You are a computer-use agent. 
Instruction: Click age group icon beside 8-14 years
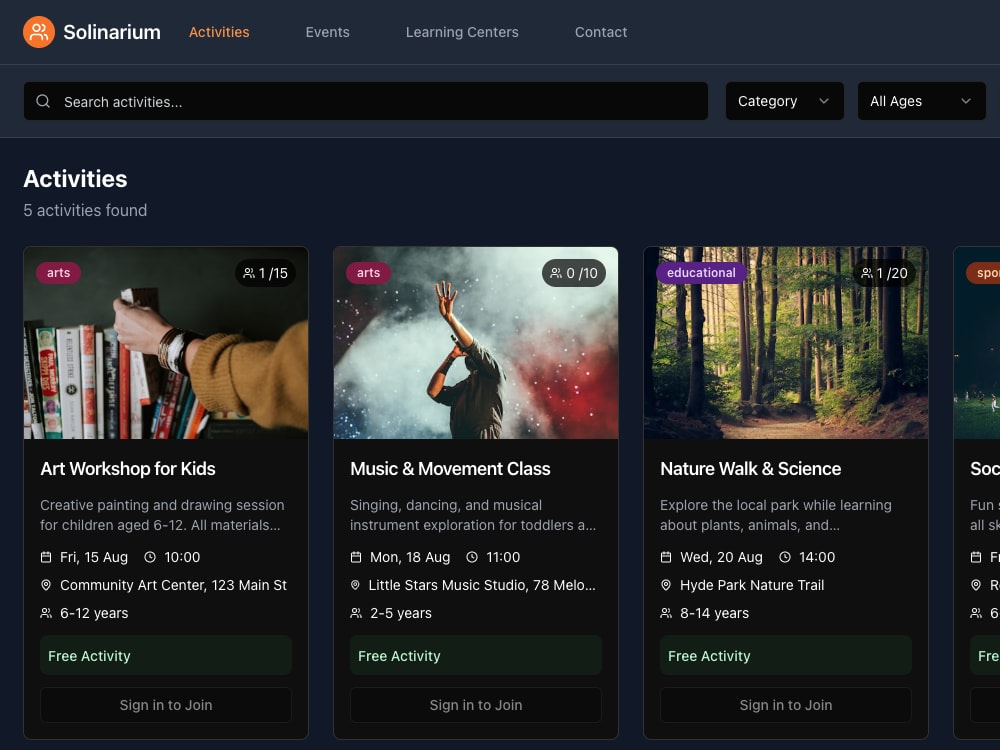pyautogui.click(x=666, y=613)
